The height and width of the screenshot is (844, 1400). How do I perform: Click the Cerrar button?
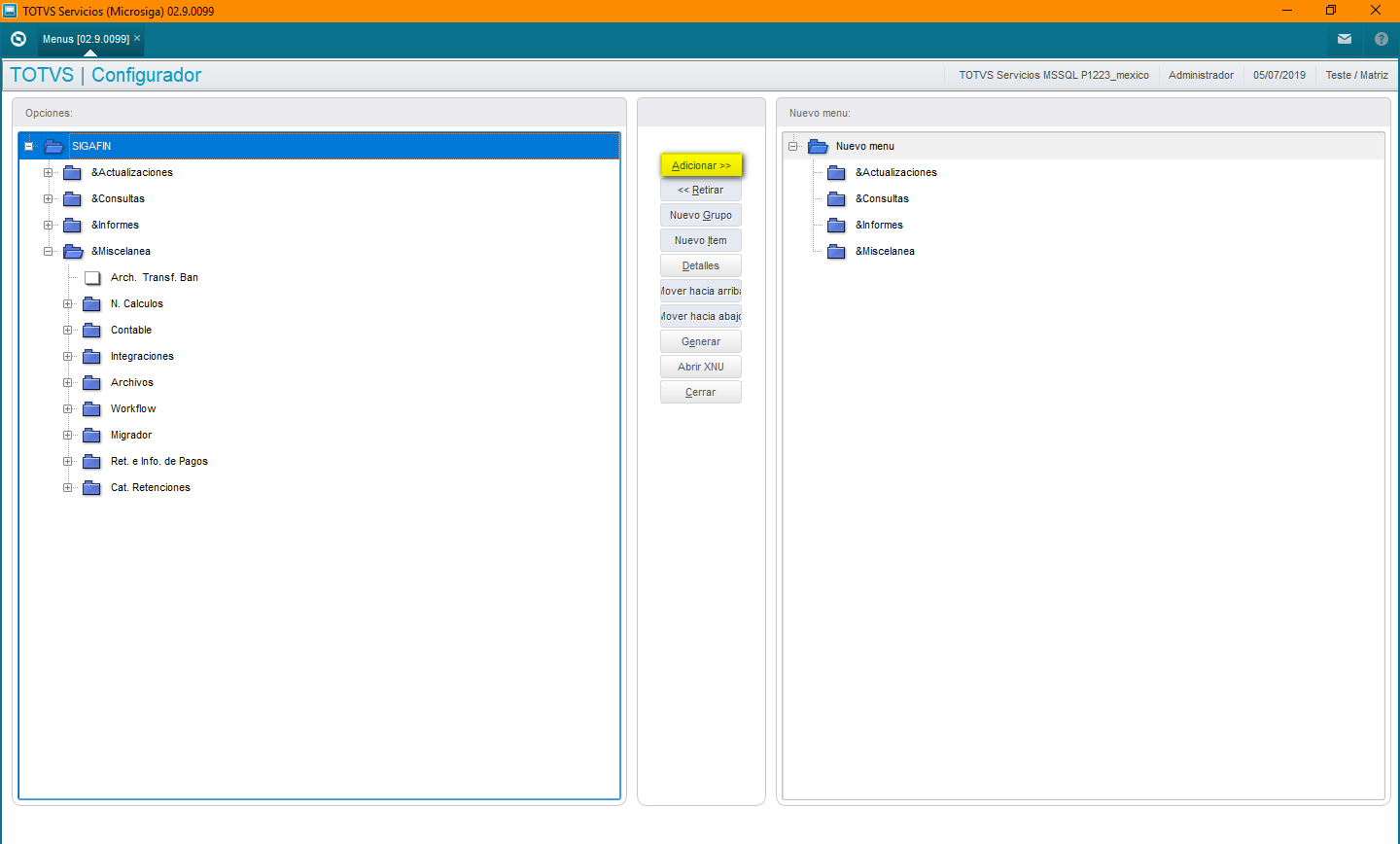coord(701,392)
